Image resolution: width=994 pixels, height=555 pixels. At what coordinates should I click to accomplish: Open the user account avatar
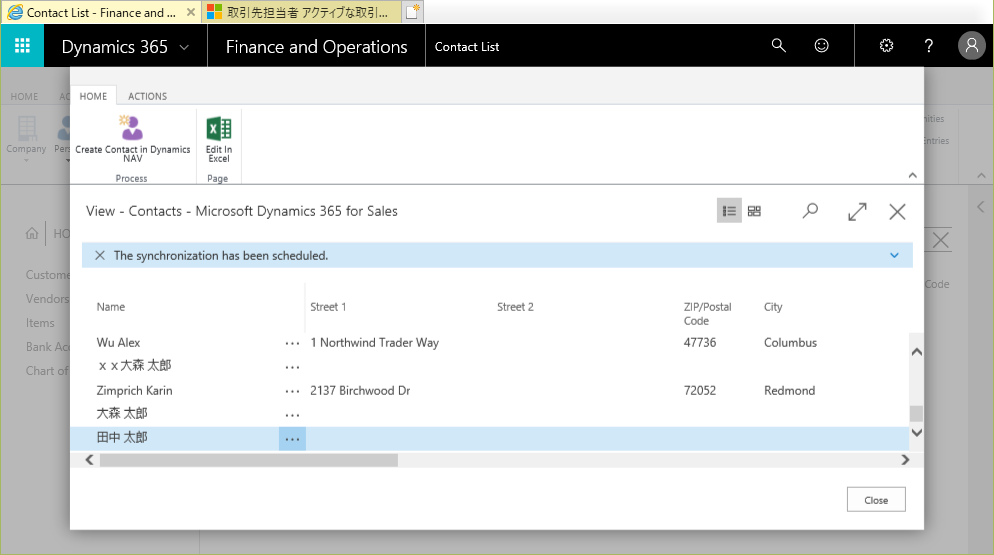(971, 46)
